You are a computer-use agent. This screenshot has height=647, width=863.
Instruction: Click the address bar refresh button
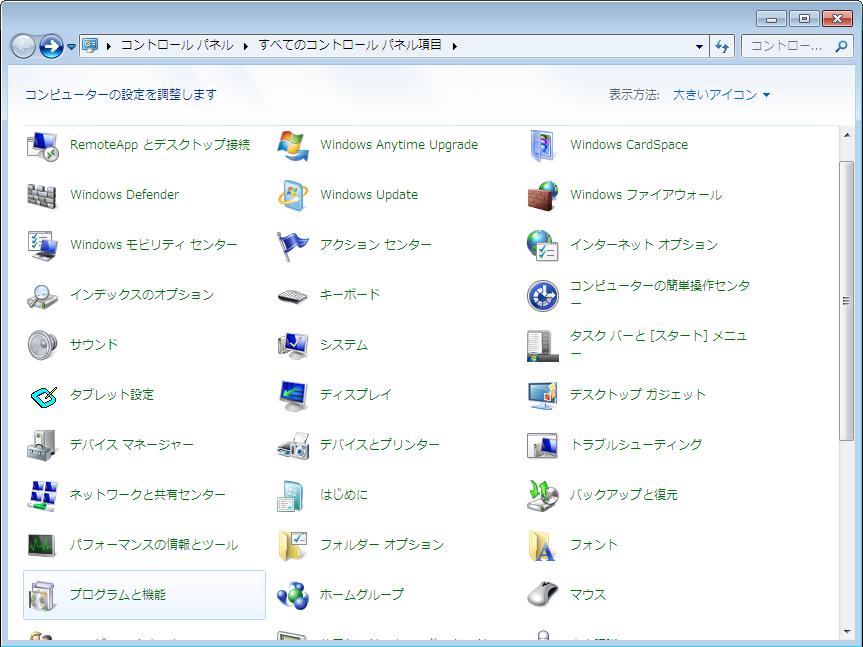point(722,46)
